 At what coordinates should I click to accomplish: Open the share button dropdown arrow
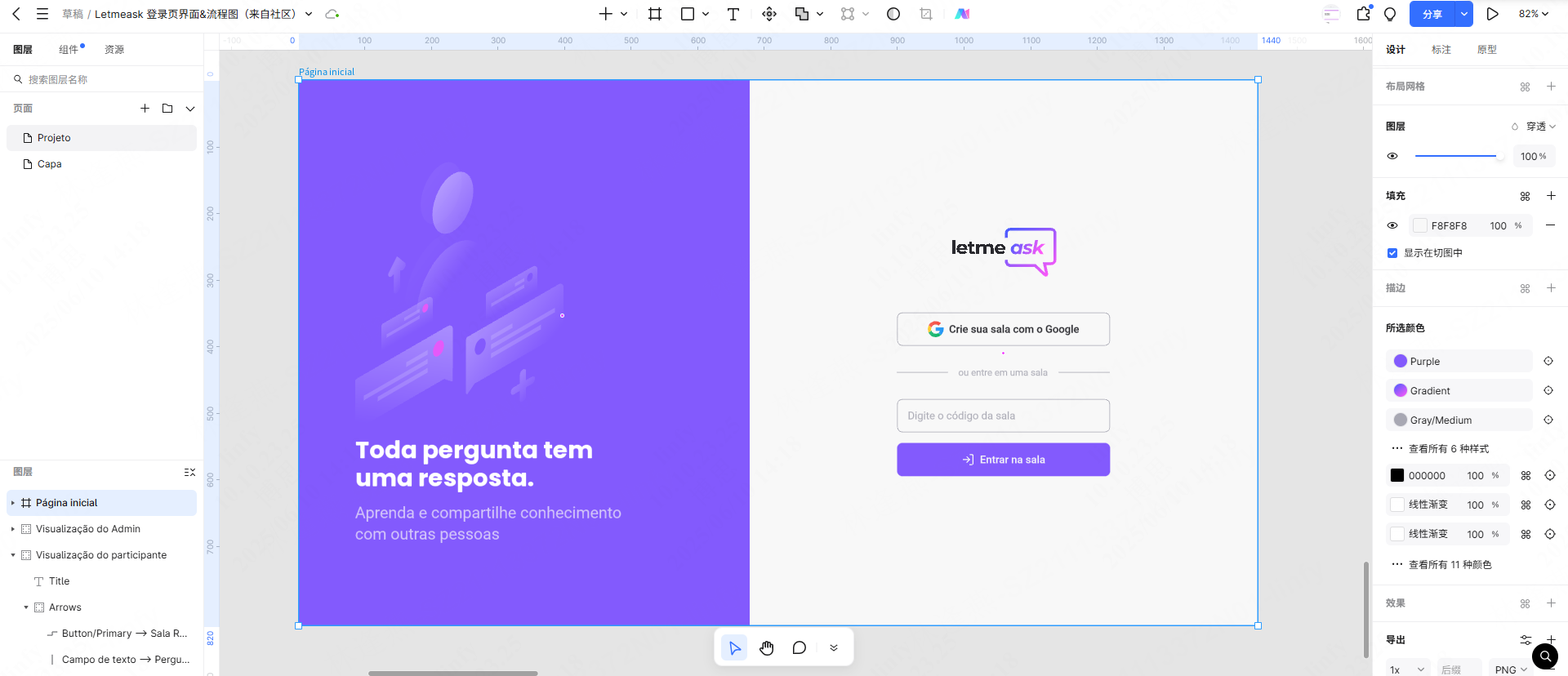coord(1464,14)
